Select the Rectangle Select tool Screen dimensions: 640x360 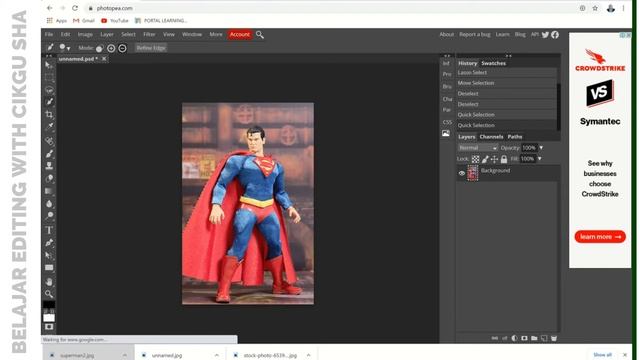point(49,78)
